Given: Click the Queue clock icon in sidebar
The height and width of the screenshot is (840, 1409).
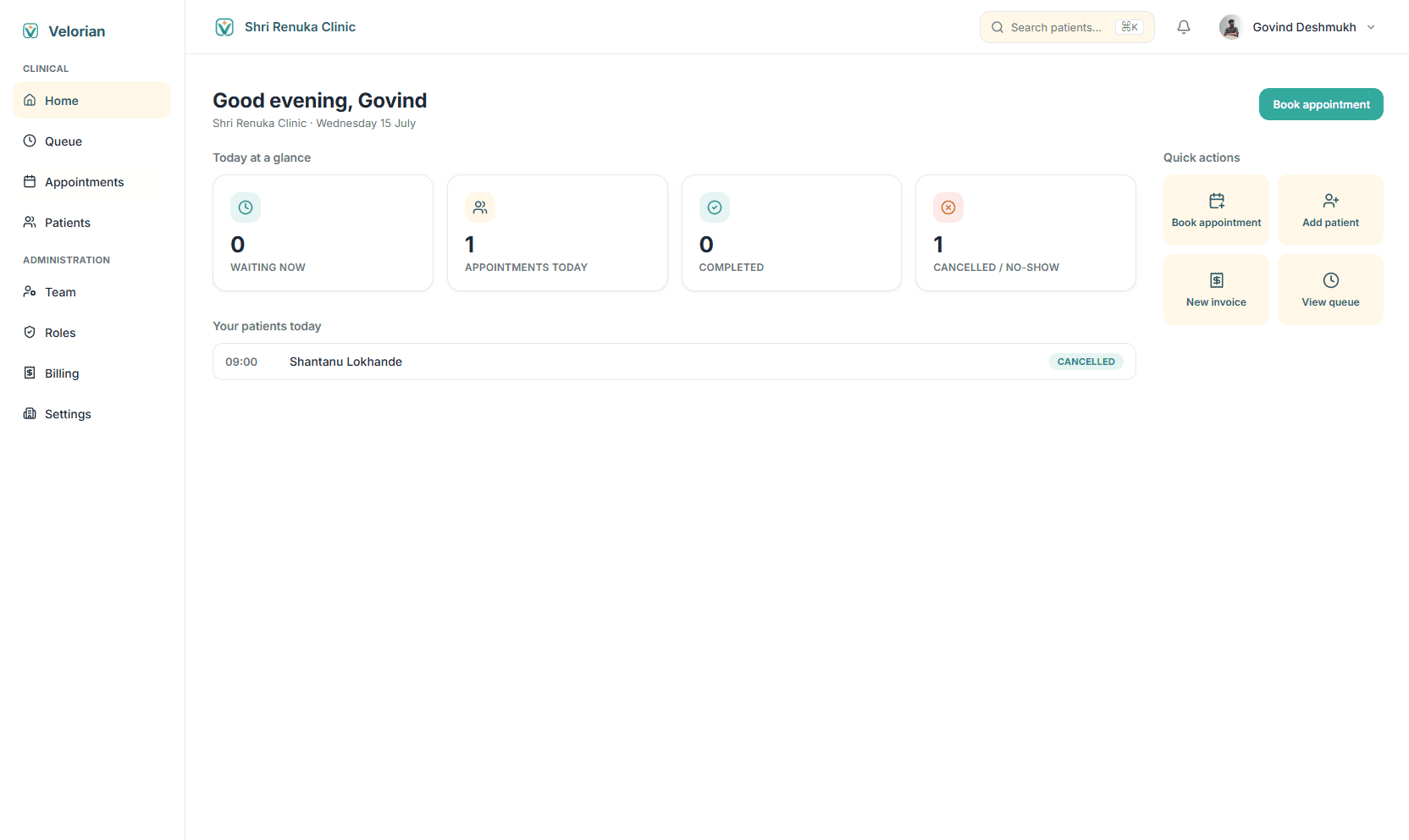Looking at the screenshot, I should [x=30, y=141].
